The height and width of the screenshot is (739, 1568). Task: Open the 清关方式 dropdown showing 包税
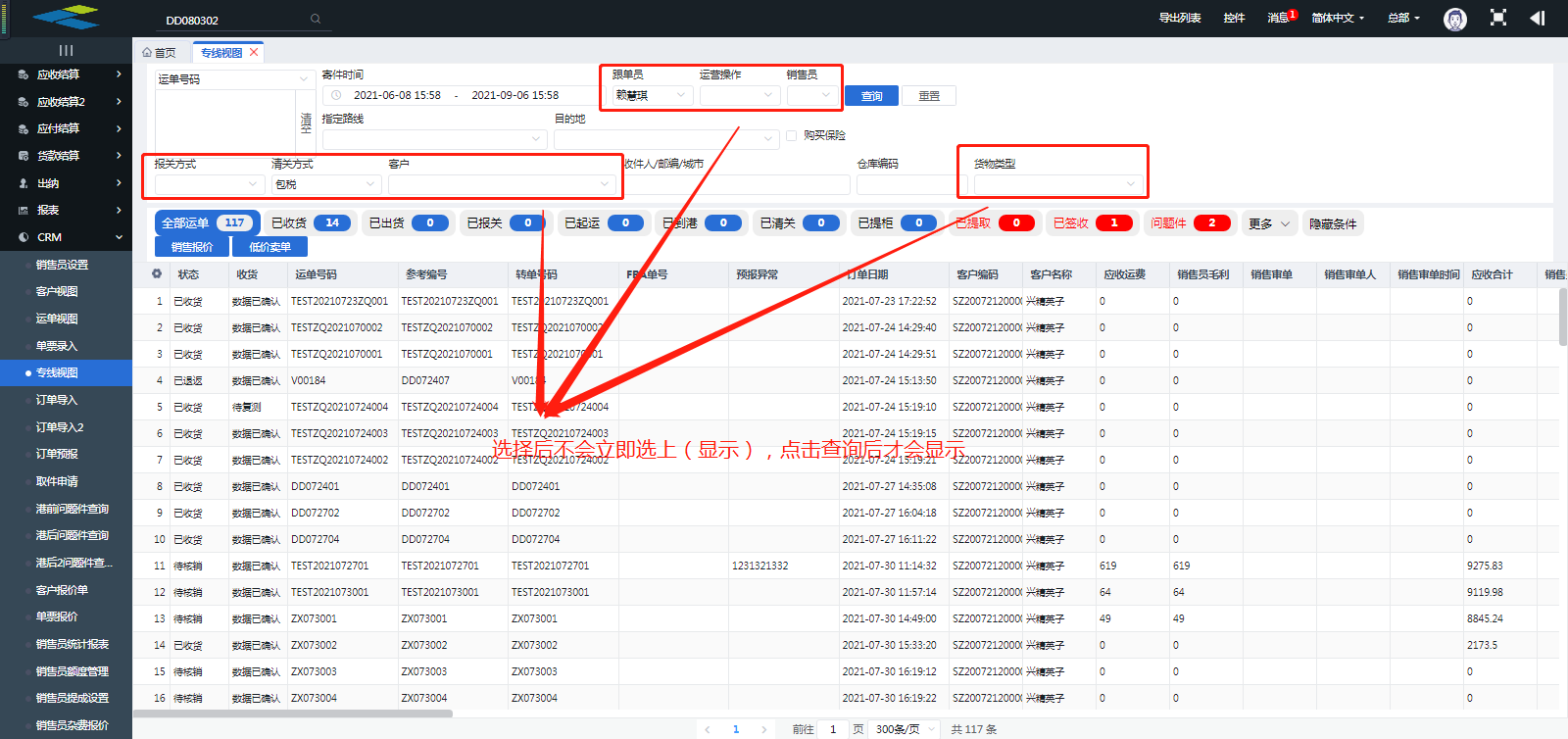325,184
